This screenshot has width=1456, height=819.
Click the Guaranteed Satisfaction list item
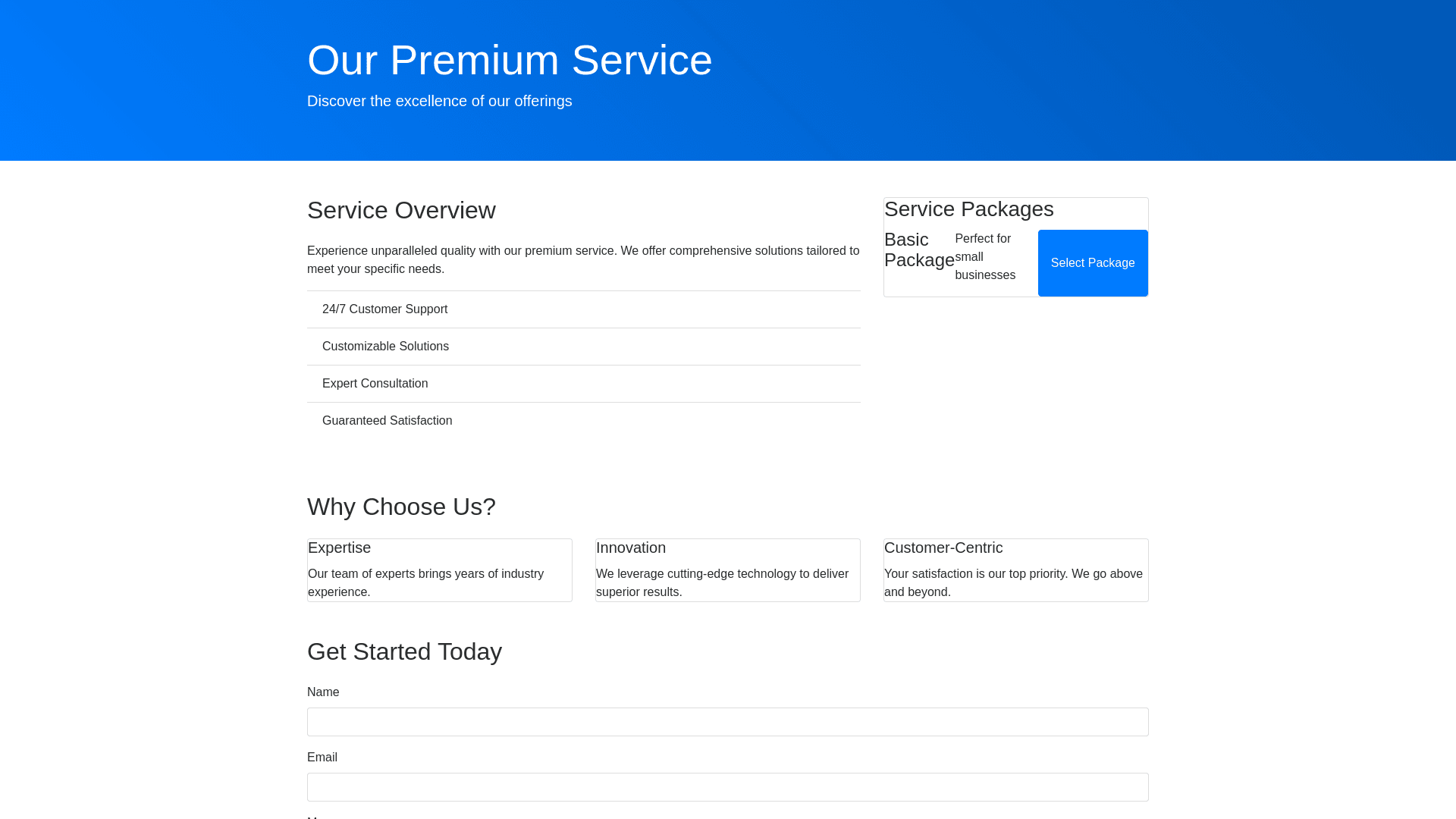tap(387, 421)
